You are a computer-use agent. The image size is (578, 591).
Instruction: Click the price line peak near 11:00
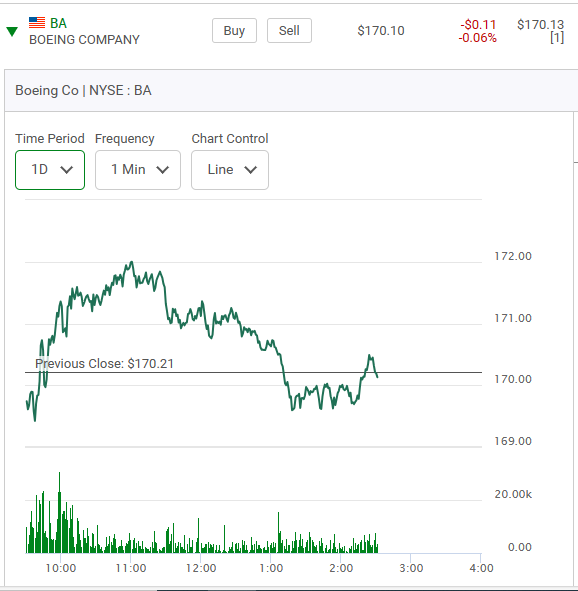[132, 262]
